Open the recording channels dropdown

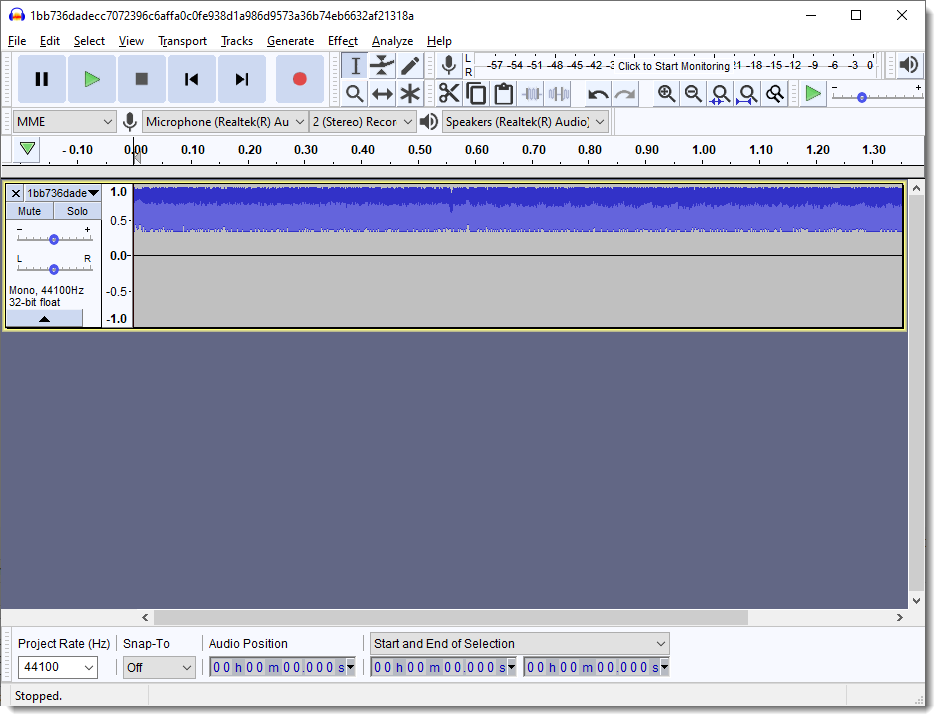tap(362, 120)
